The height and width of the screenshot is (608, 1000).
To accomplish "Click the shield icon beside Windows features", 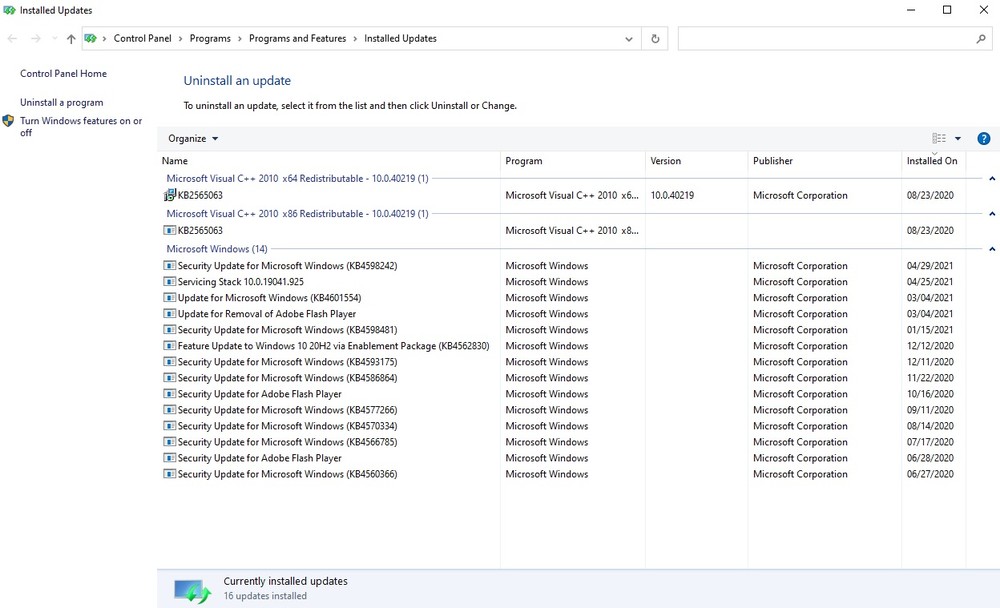I will [8, 121].
